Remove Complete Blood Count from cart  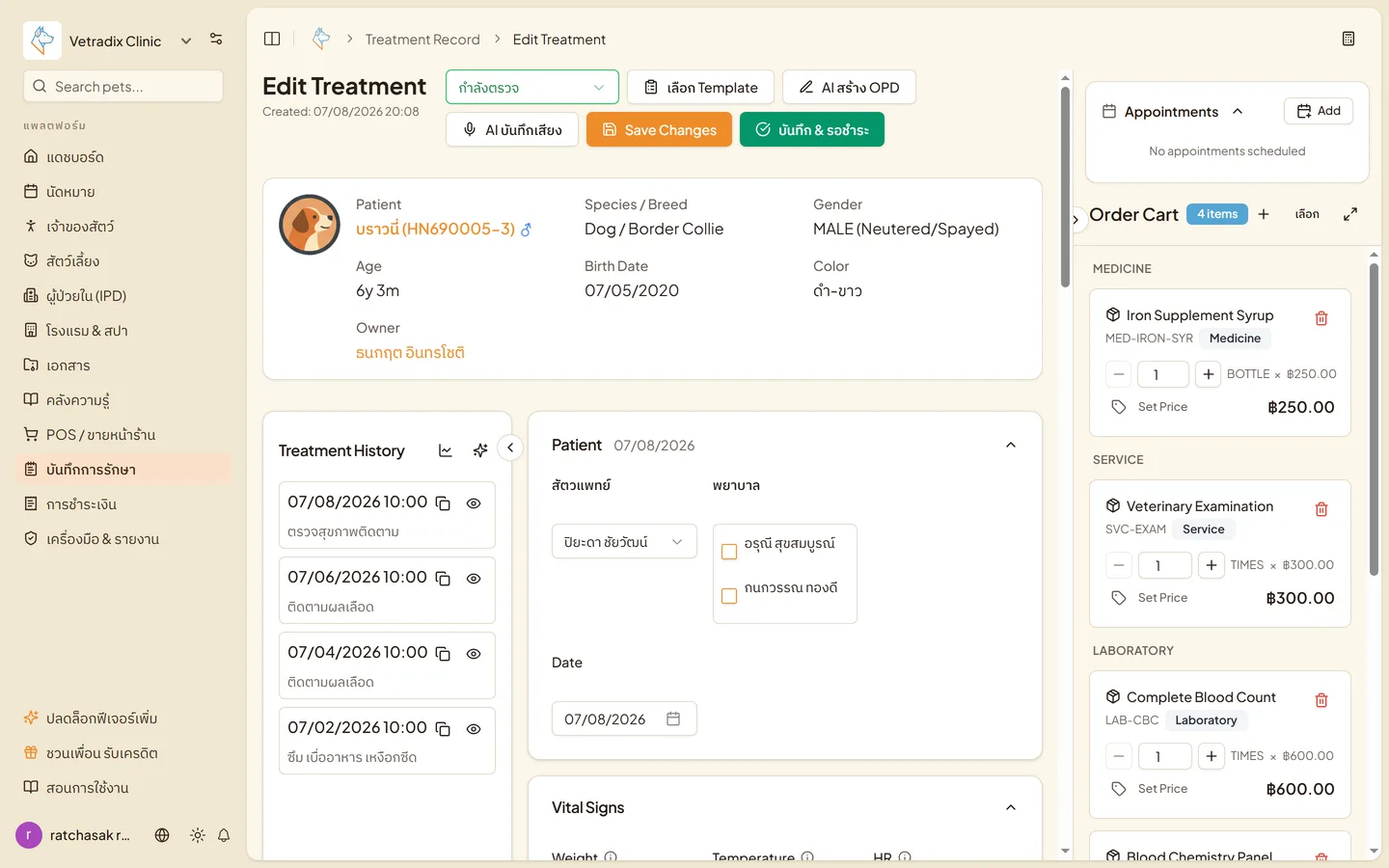pyautogui.click(x=1321, y=700)
